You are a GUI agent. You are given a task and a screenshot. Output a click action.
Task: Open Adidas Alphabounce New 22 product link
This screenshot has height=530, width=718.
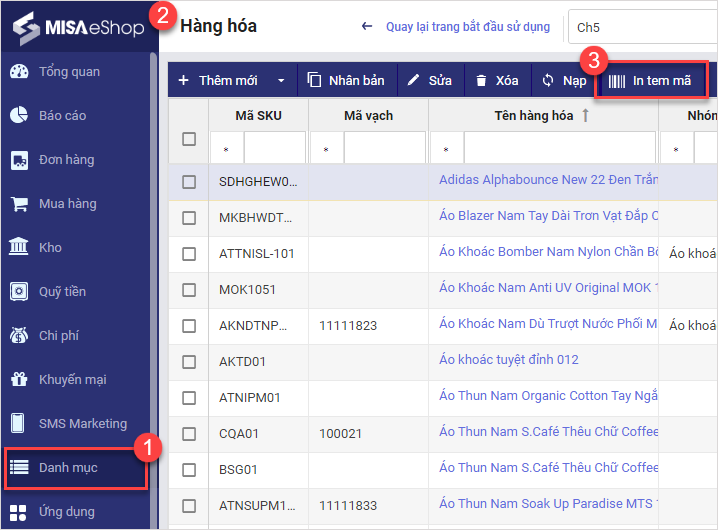point(548,180)
